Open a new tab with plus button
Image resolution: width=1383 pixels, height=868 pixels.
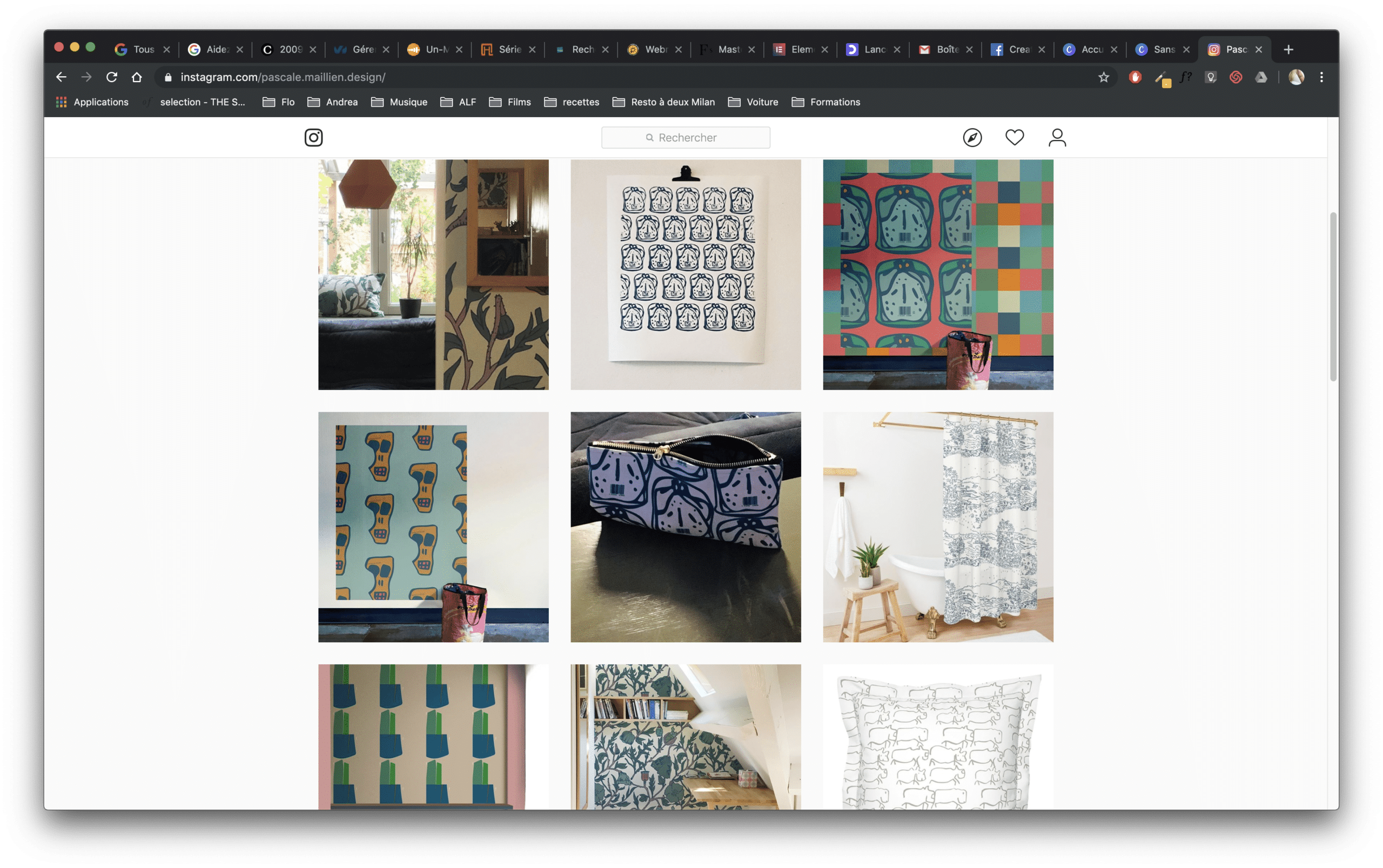(1288, 50)
